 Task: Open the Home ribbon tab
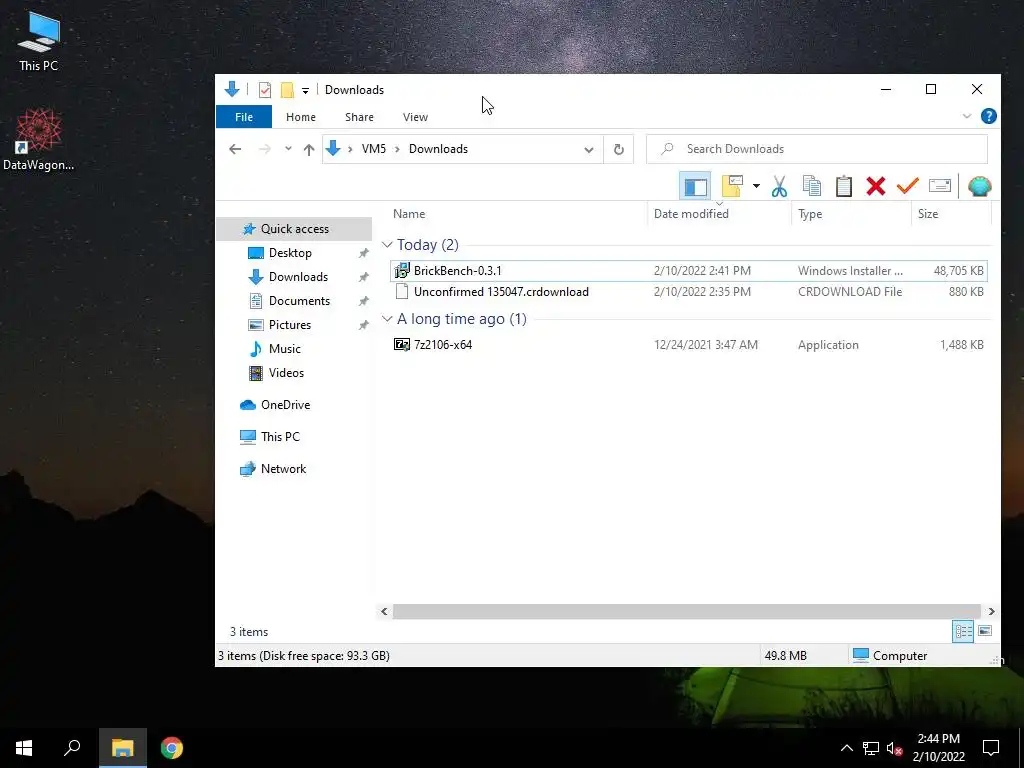[300, 117]
